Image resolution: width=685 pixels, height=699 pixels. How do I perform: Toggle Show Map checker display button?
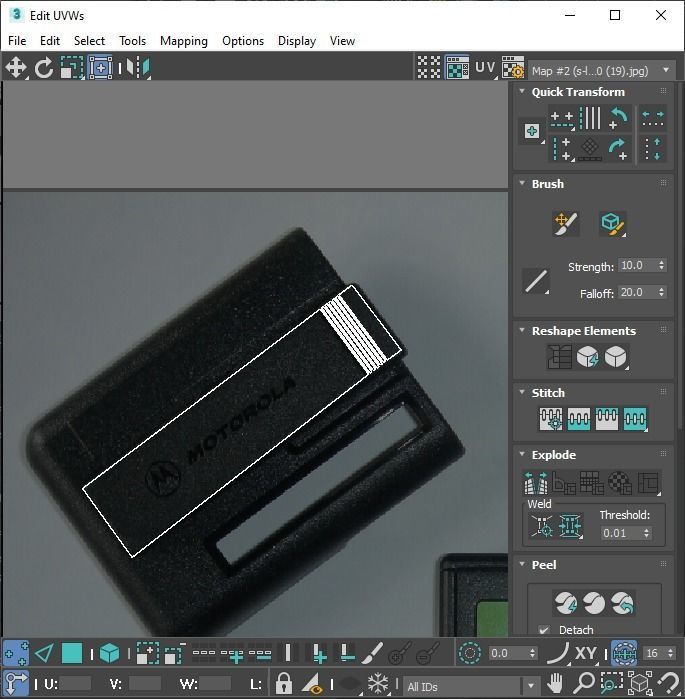click(x=457, y=68)
